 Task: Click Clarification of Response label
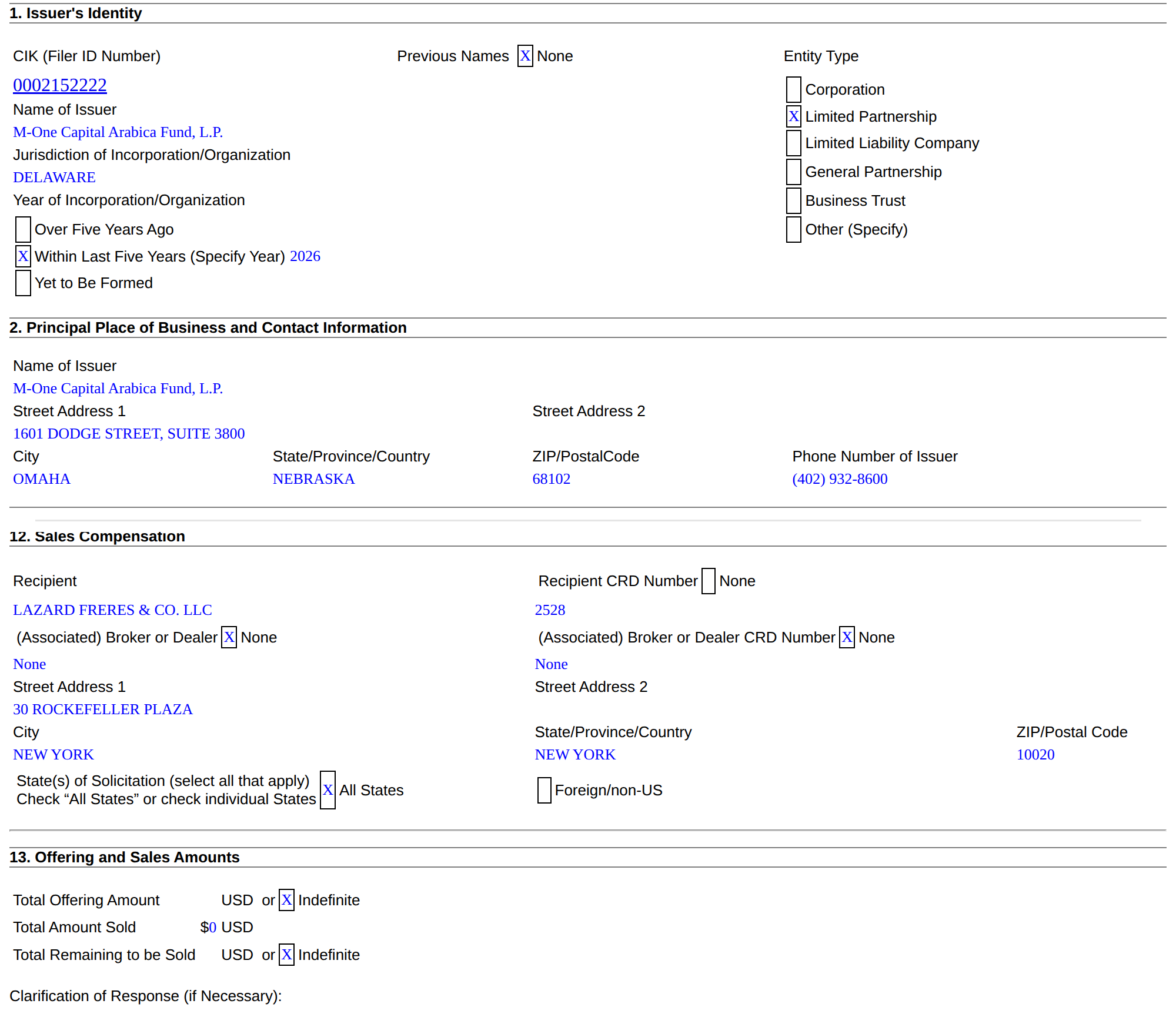[146, 996]
